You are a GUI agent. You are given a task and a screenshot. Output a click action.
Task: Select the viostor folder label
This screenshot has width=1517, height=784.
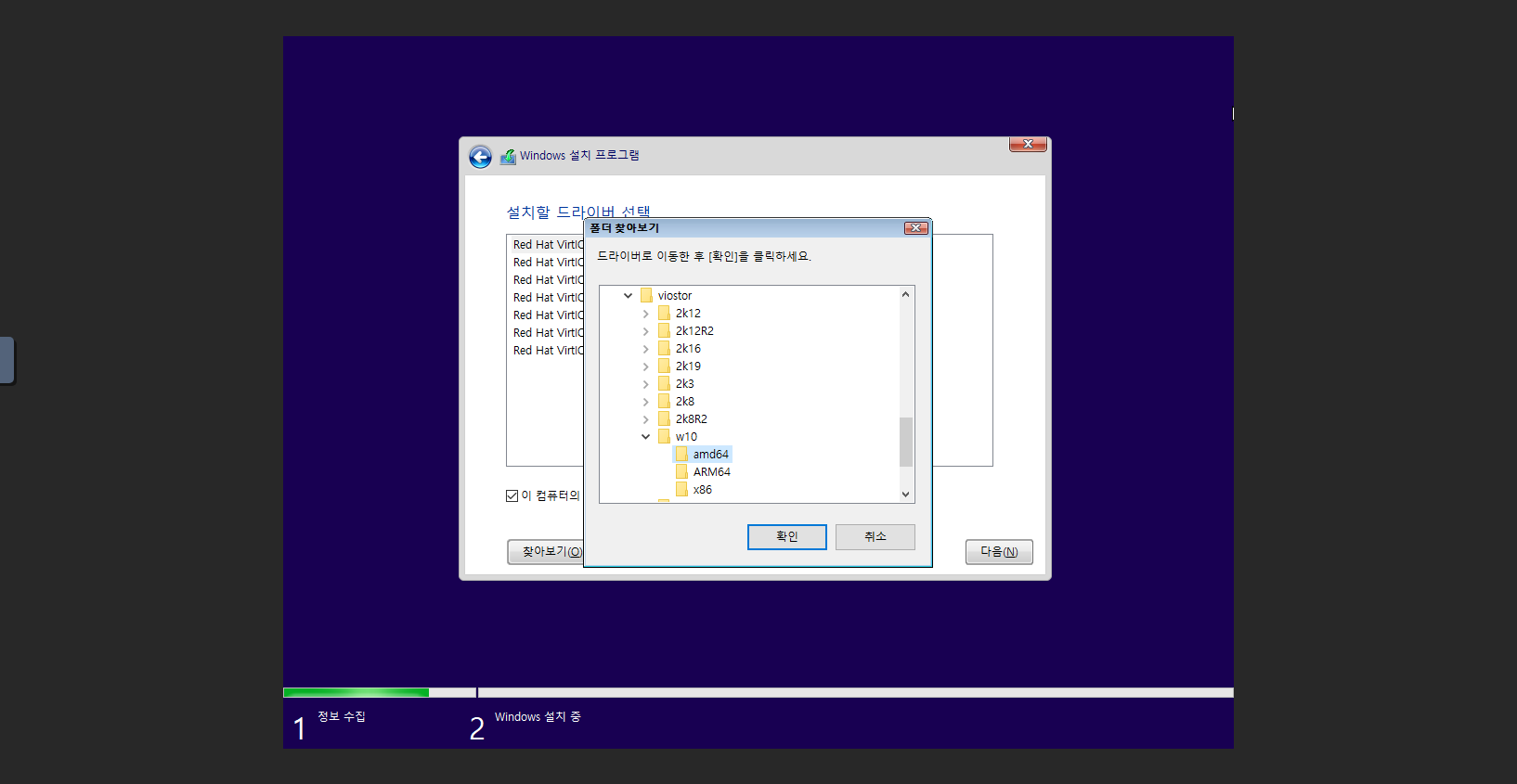[x=675, y=296]
